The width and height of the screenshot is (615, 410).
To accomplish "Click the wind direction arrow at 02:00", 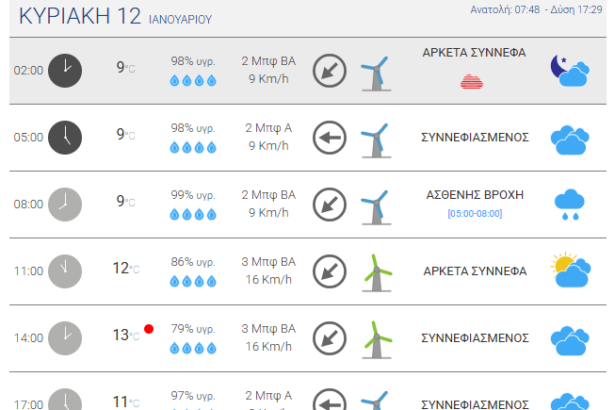I will 329,71.
